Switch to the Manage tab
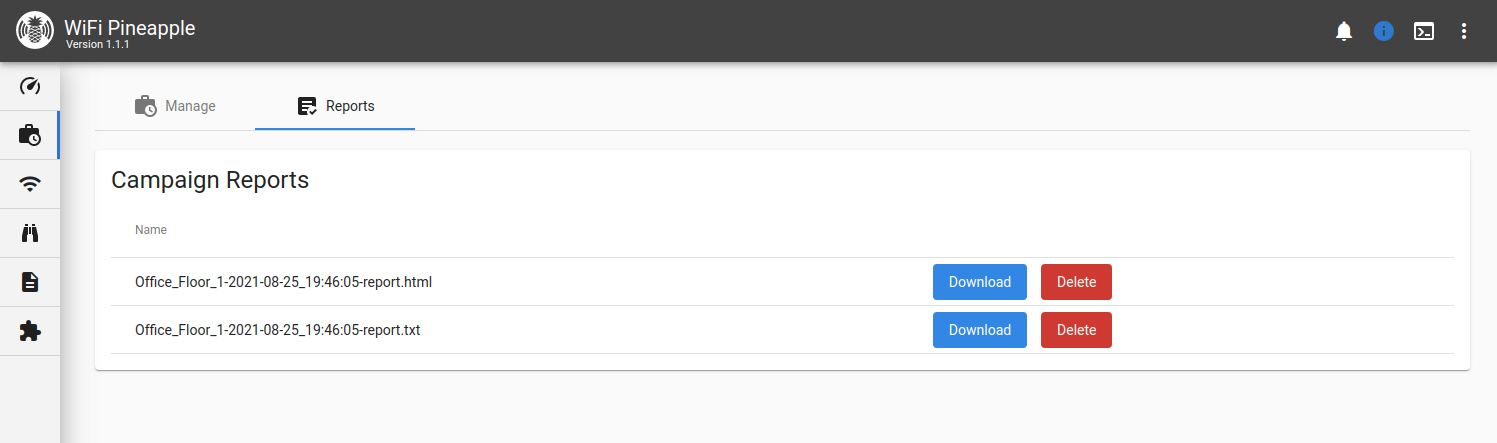The image size is (1497, 443). click(175, 106)
